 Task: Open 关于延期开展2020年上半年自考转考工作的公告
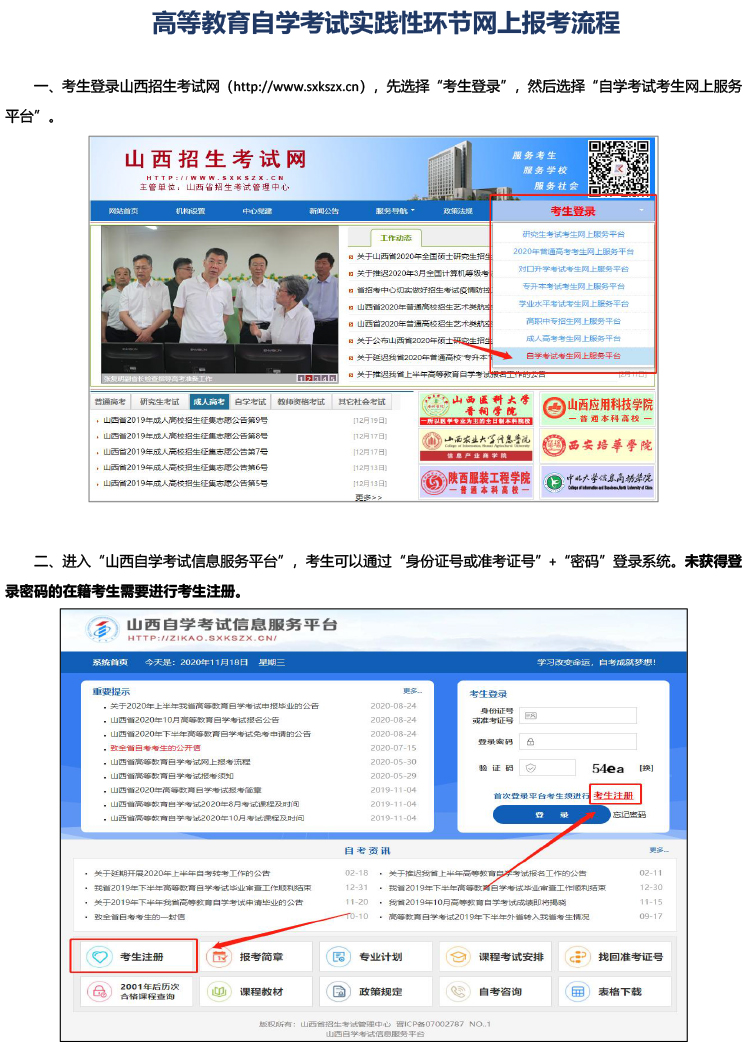(182, 873)
